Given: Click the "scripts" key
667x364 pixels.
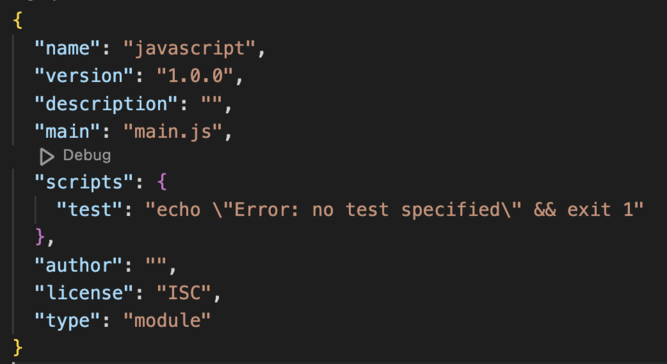Looking at the screenshot, I should (85, 182).
